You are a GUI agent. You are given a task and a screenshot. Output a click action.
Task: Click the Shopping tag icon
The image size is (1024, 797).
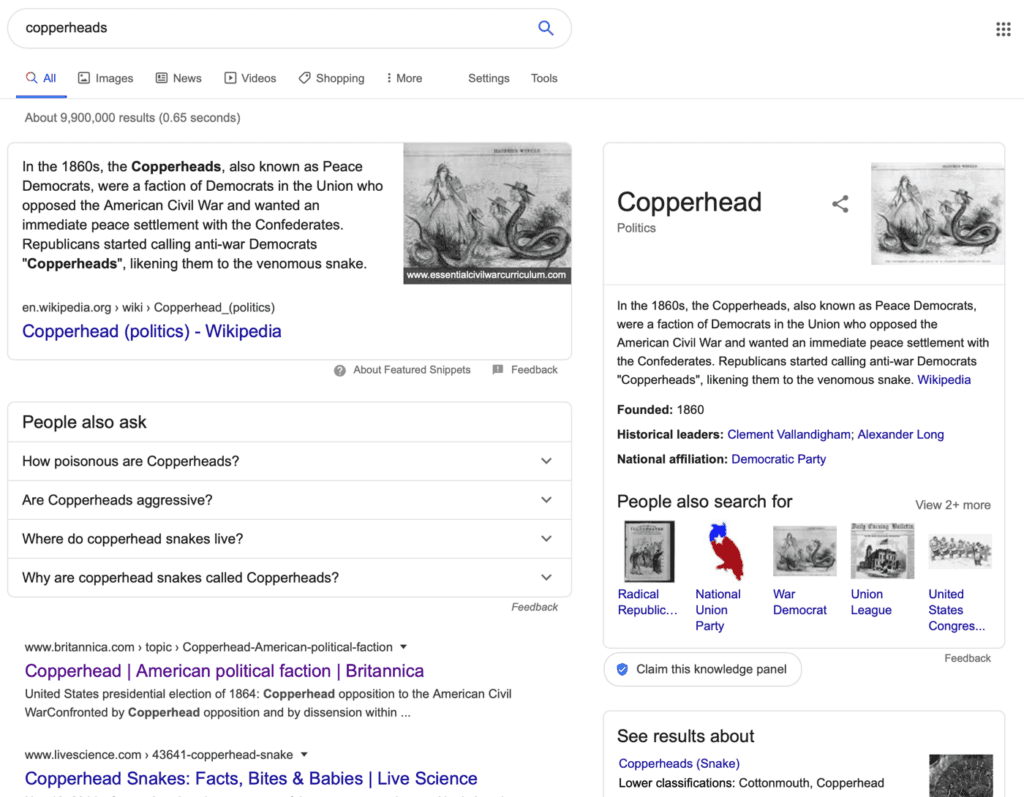(304, 78)
